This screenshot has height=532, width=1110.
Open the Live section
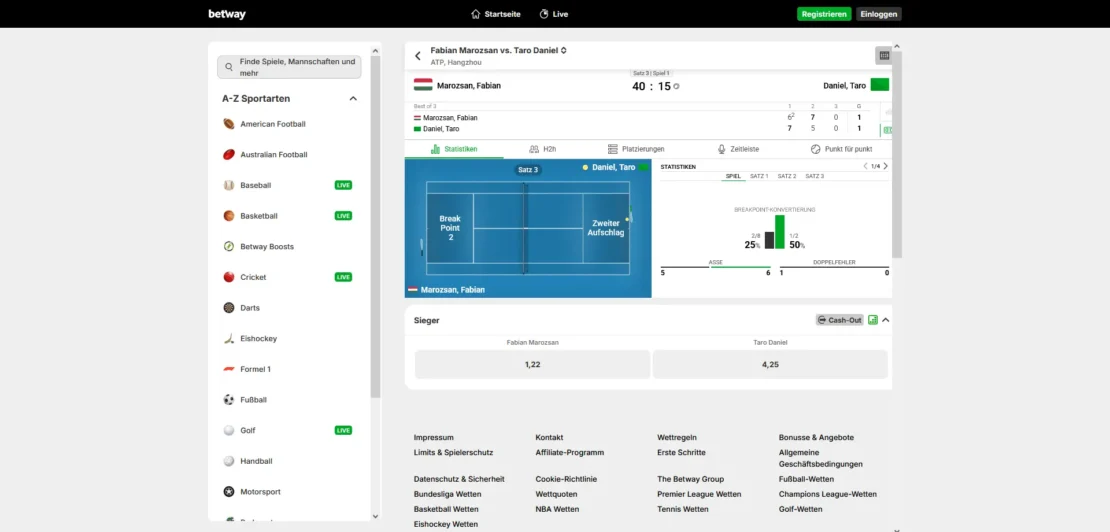click(554, 14)
